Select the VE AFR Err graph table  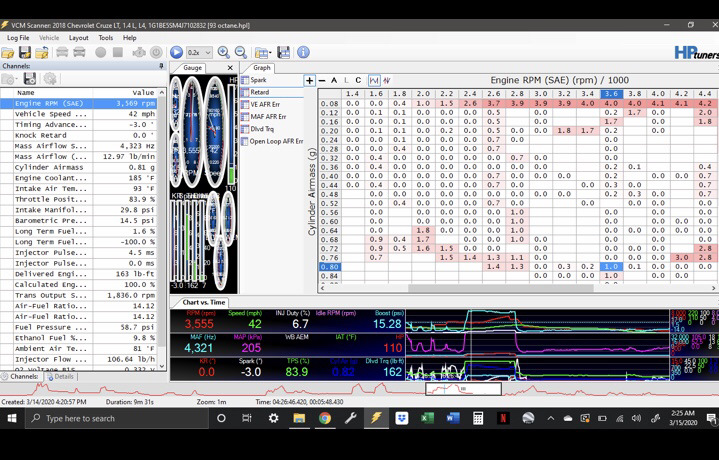(x=265, y=105)
